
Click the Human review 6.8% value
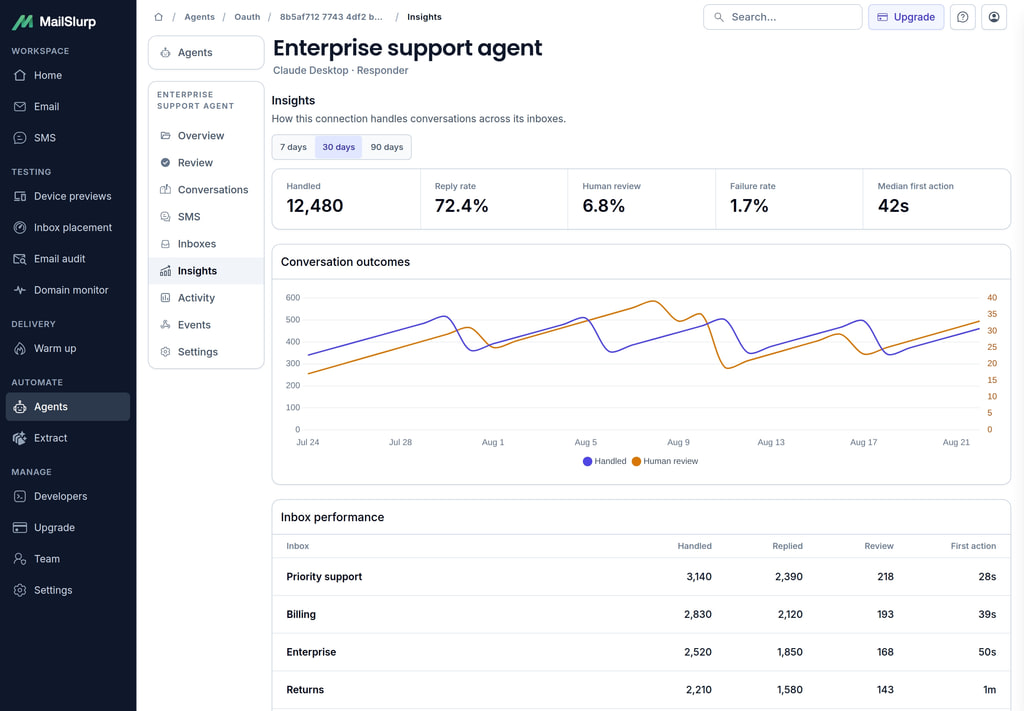(603, 206)
